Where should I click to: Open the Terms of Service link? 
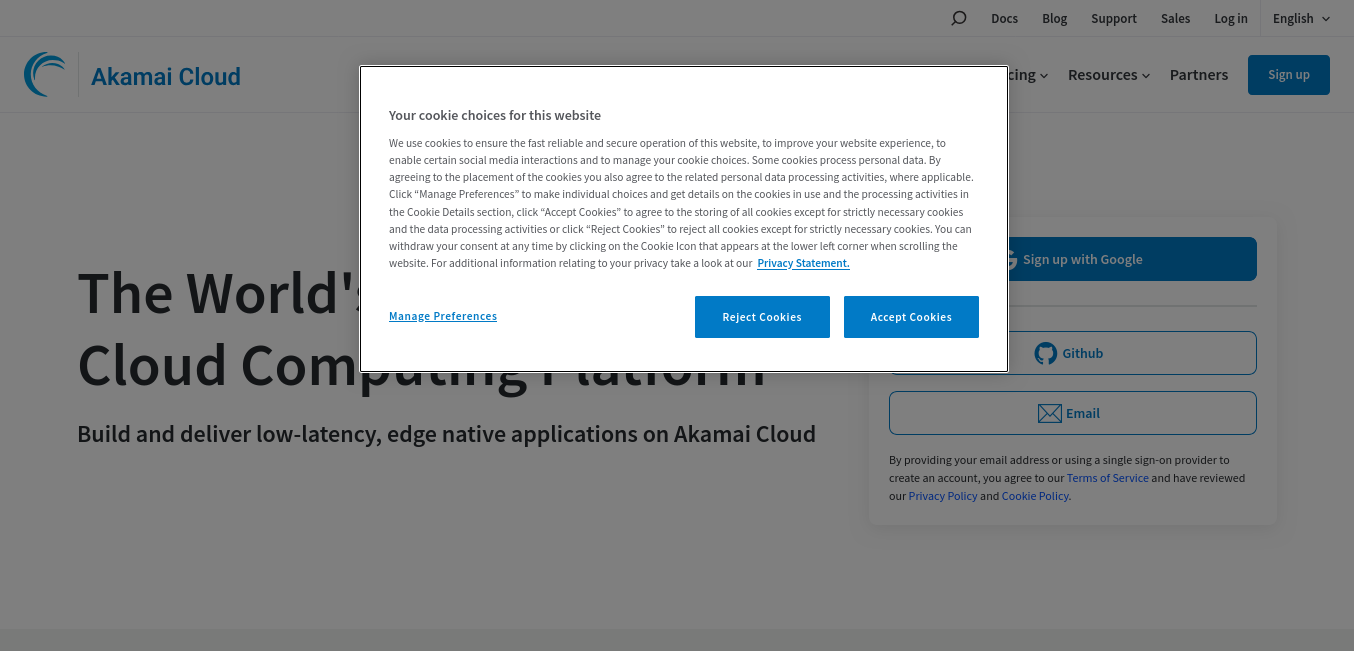1108,478
